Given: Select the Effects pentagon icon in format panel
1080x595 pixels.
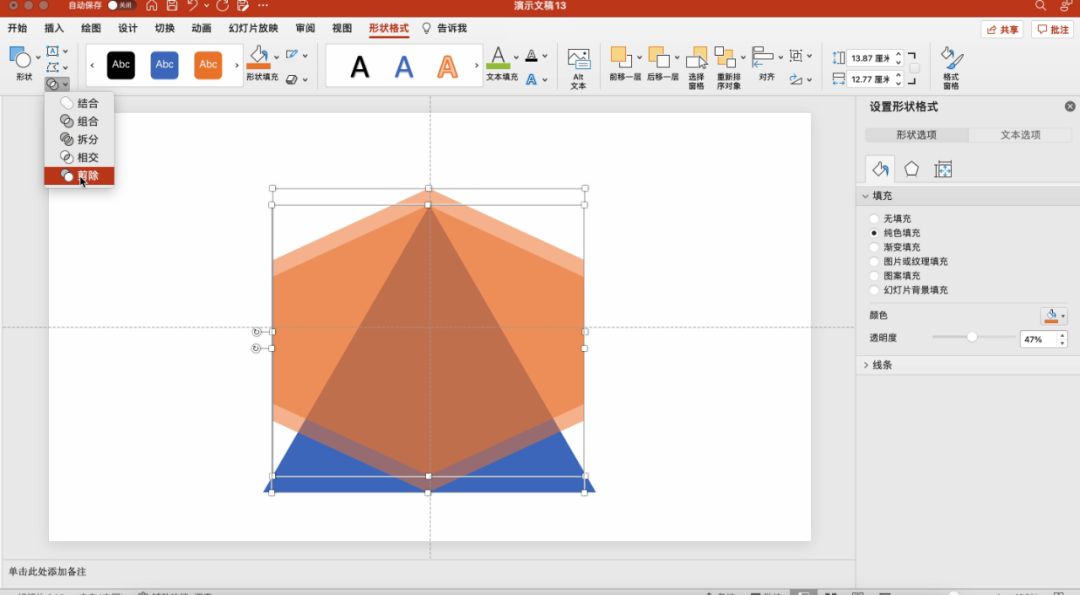Looking at the screenshot, I should tap(911, 169).
